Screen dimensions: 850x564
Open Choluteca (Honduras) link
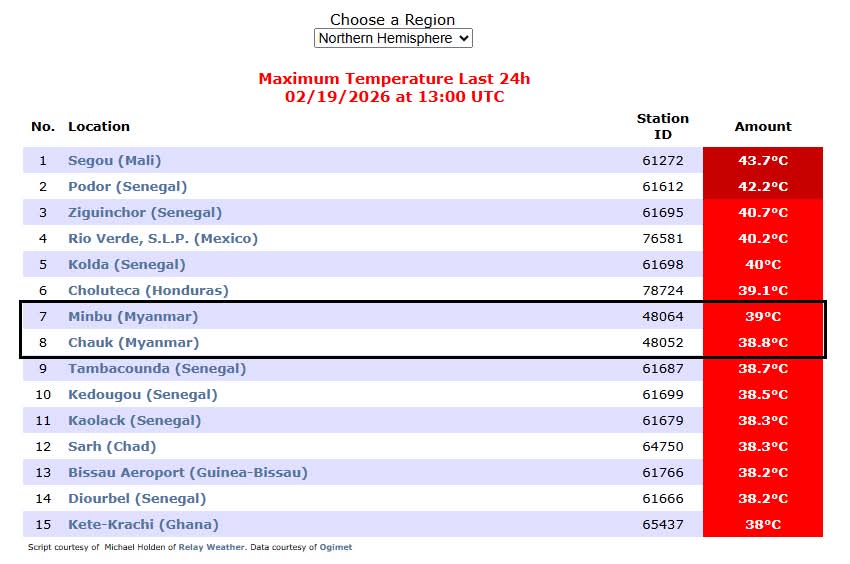pos(148,290)
